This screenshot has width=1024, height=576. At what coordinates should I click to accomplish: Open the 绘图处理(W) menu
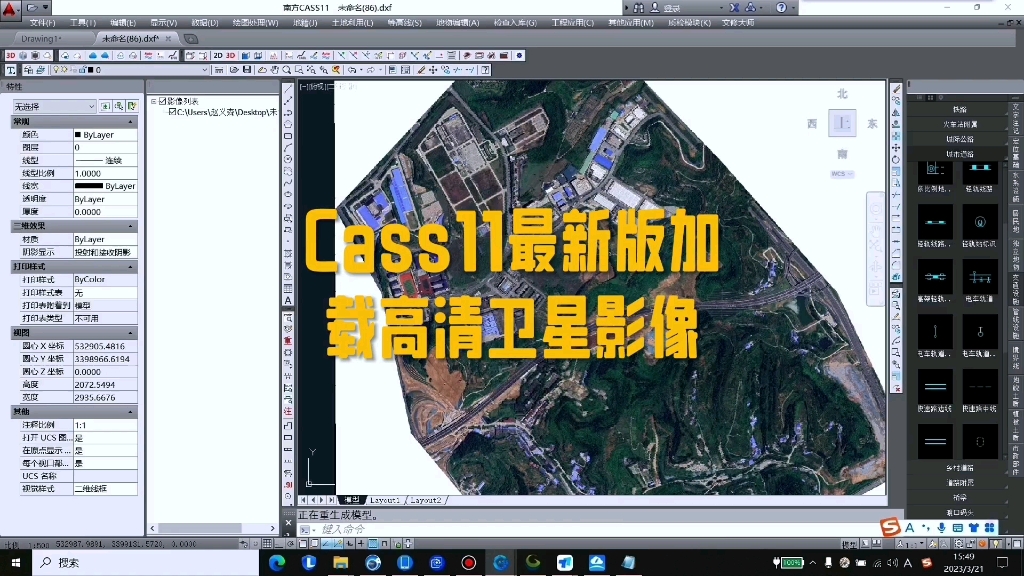click(255, 23)
